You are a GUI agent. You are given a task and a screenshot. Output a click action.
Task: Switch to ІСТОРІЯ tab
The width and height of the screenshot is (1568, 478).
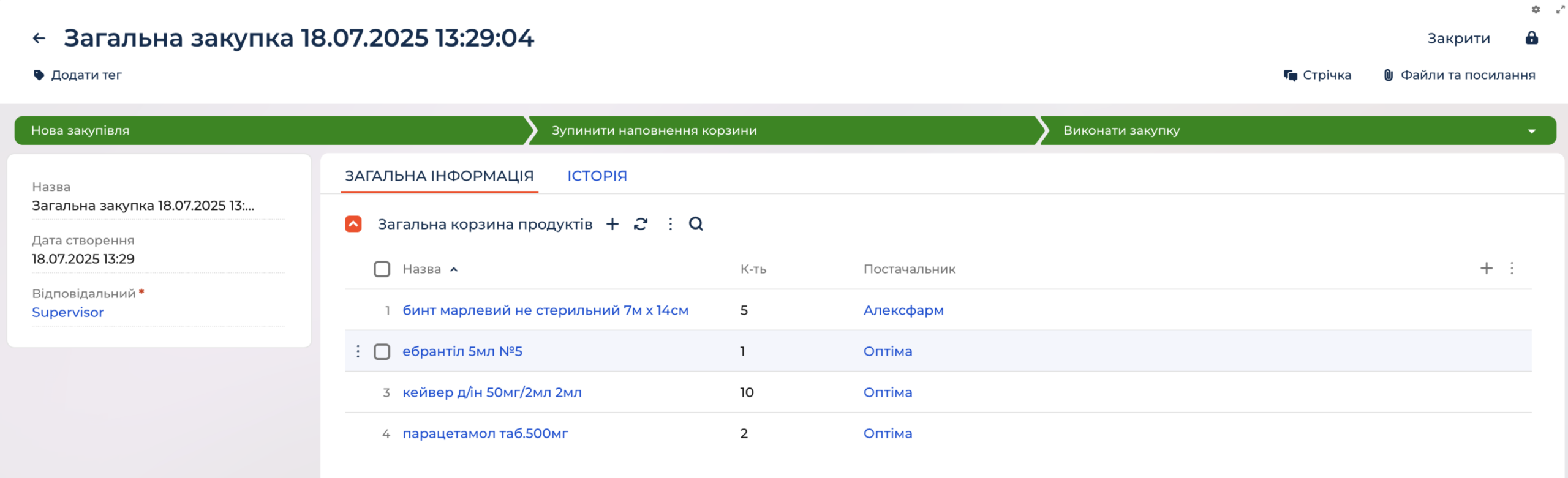click(597, 176)
